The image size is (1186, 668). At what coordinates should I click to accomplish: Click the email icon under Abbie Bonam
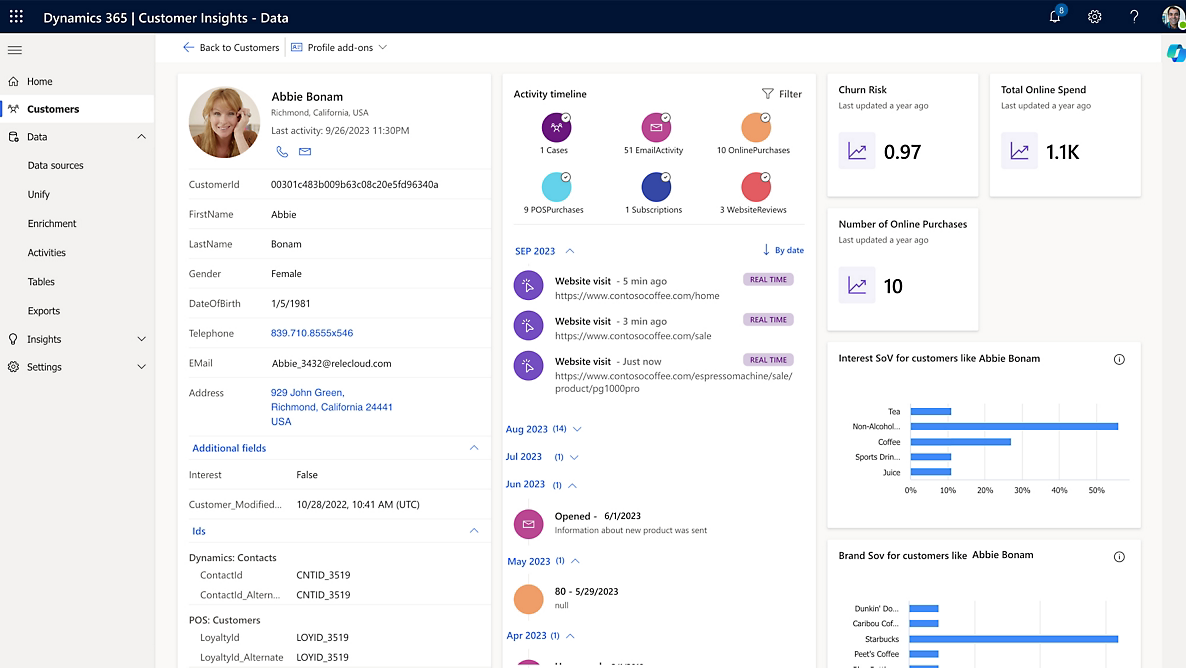[x=304, y=152]
